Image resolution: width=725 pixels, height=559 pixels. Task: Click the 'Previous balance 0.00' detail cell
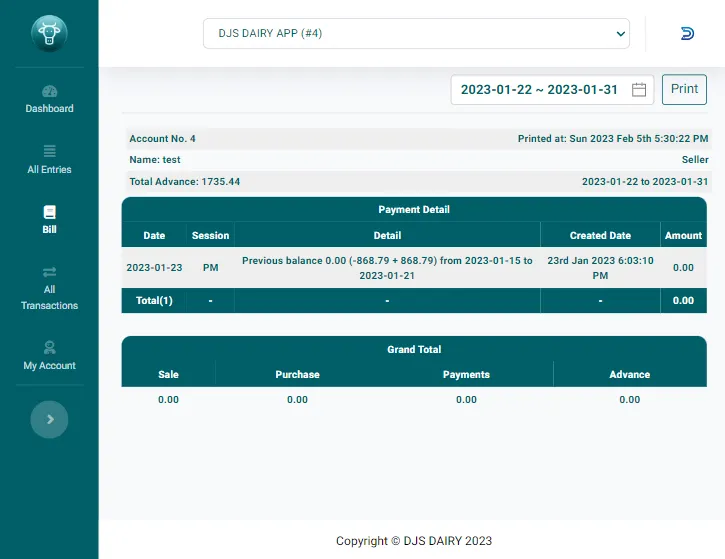[x=387, y=268]
